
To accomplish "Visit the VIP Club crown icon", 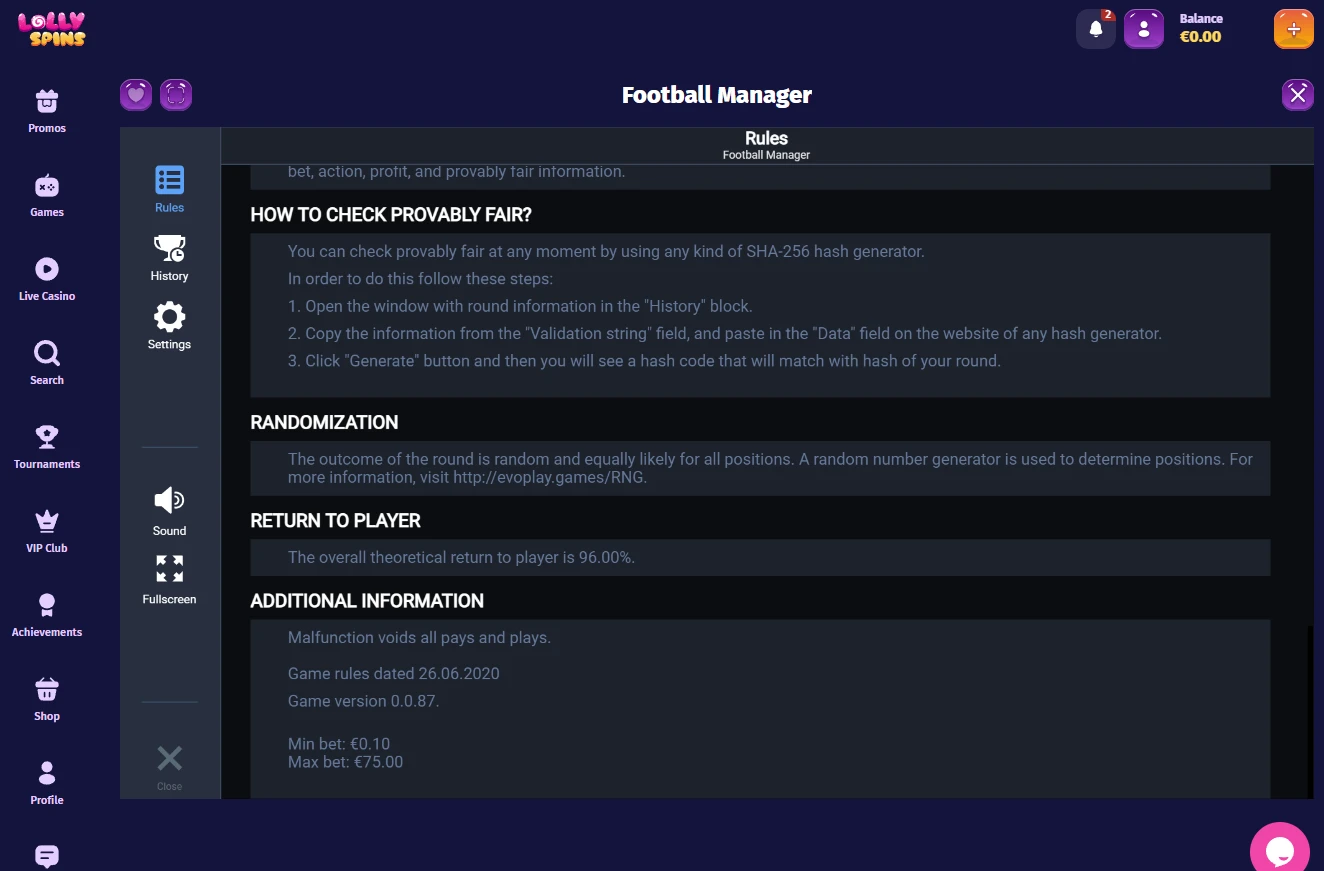I will click(47, 531).
